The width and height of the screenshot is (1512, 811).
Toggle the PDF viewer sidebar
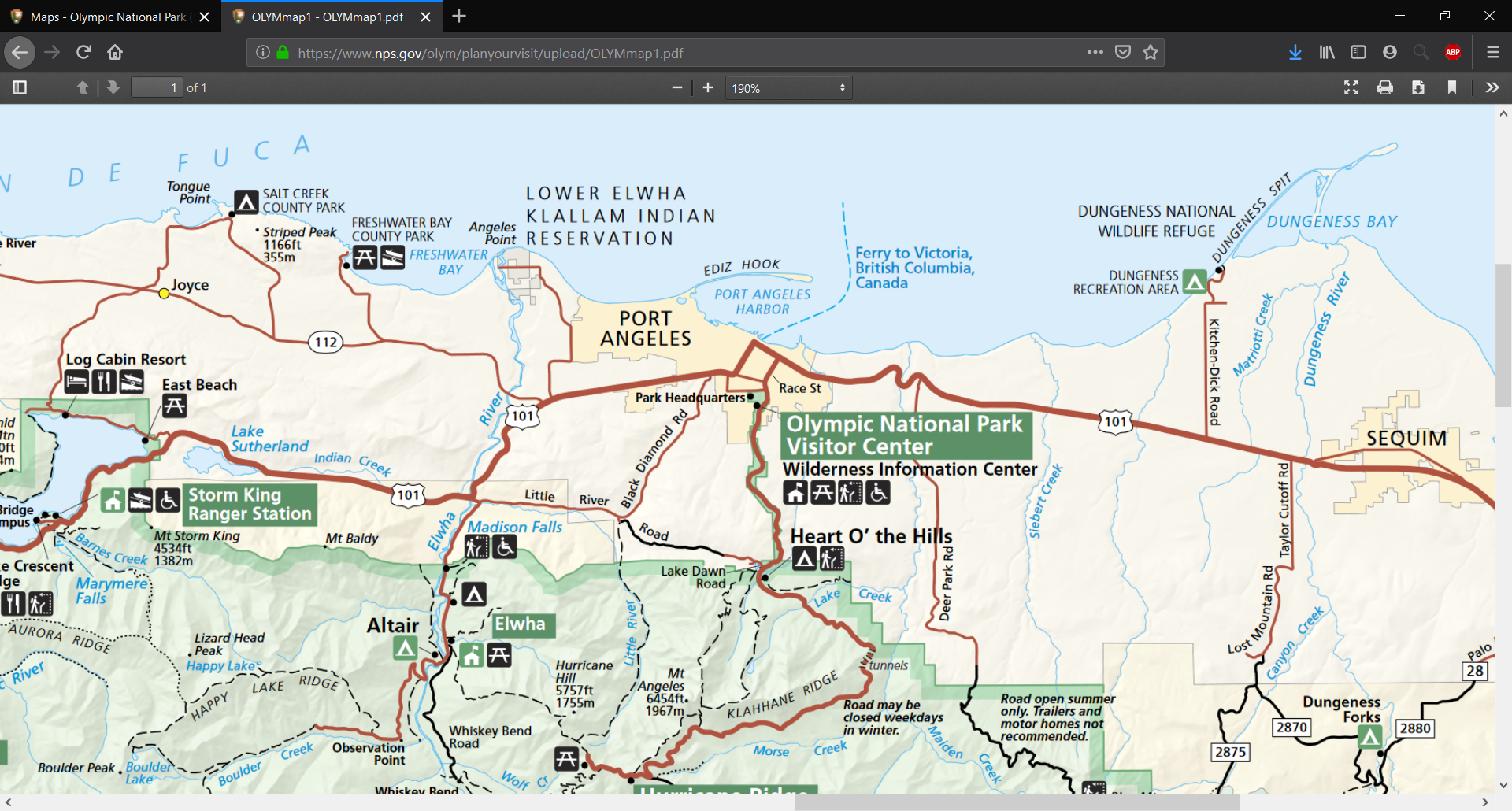click(x=20, y=87)
